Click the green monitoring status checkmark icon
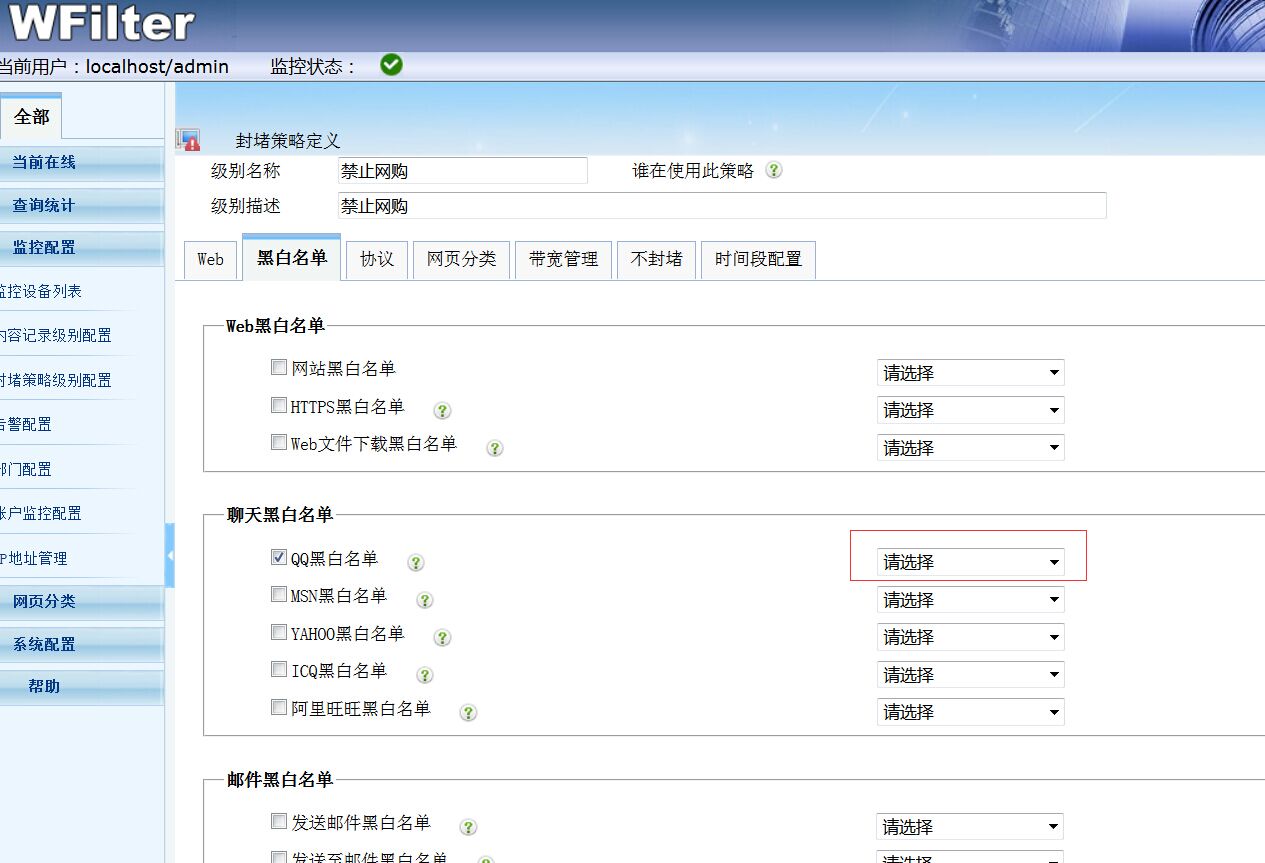The image size is (1265, 863). (x=392, y=65)
